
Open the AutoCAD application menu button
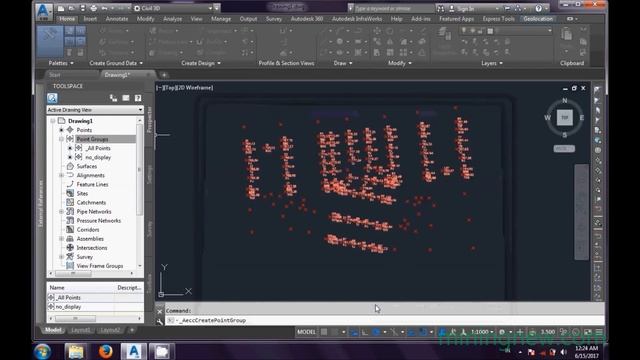(x=44, y=11)
